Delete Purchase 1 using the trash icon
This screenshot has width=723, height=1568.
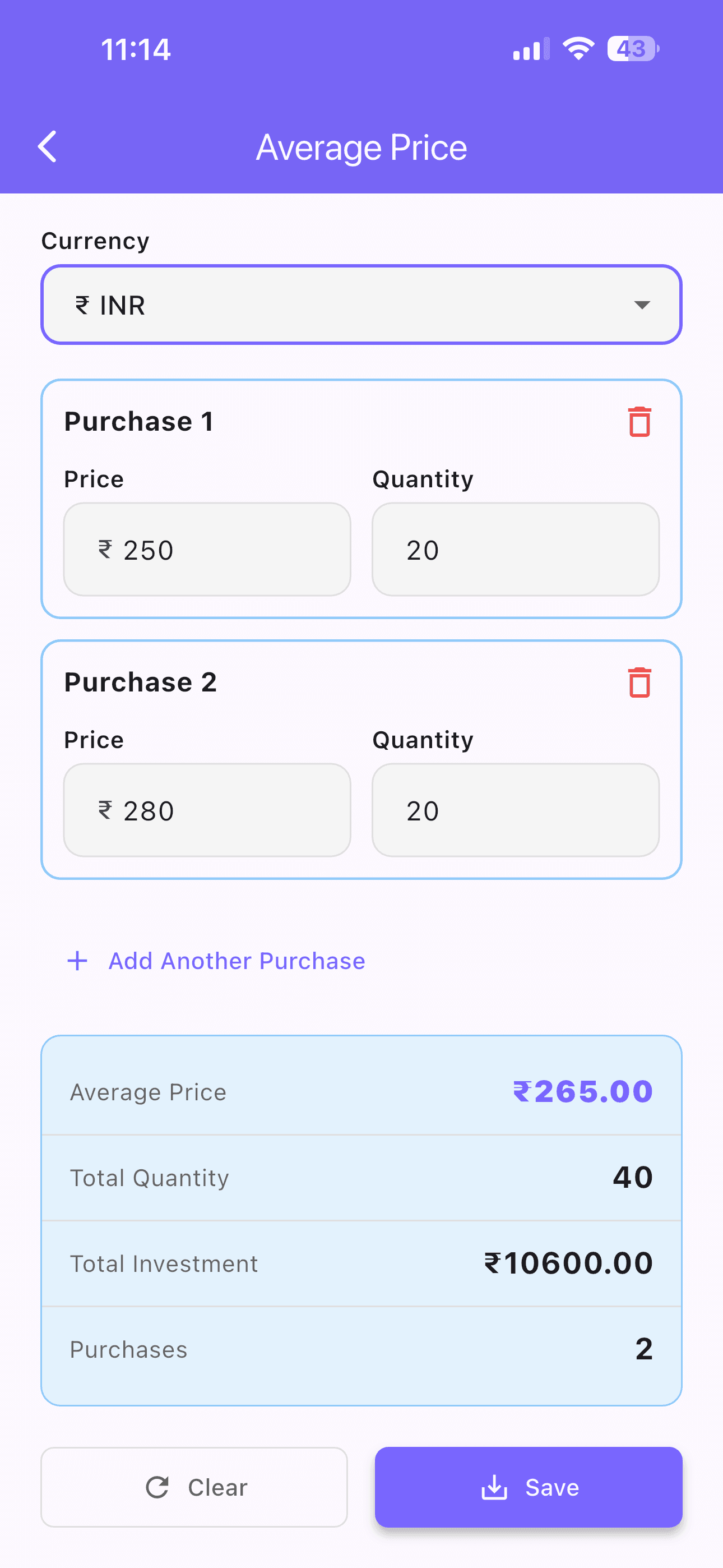tap(638, 422)
